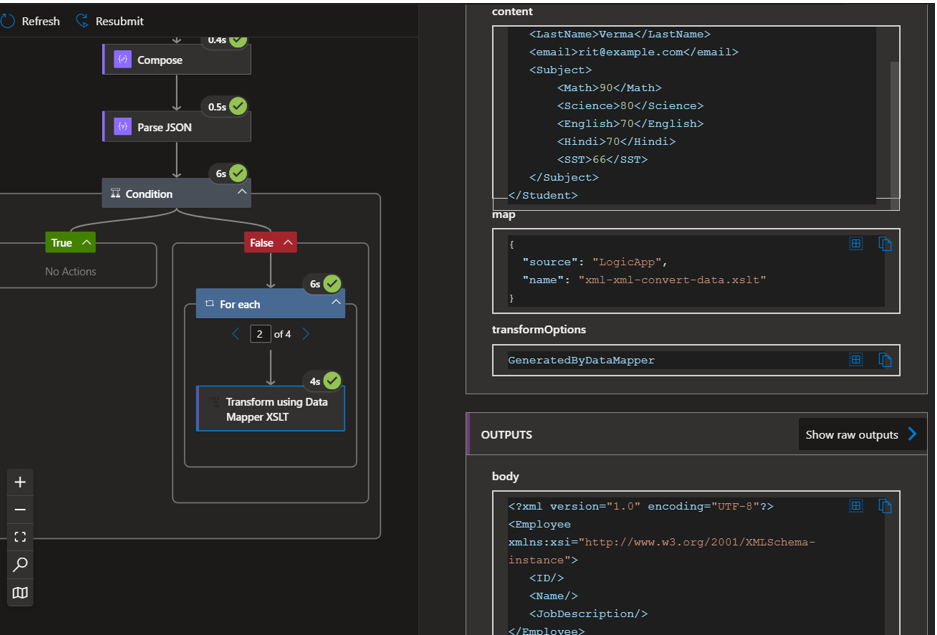Open the Condition node
Screen dimensions: 937x635
tap(176, 193)
